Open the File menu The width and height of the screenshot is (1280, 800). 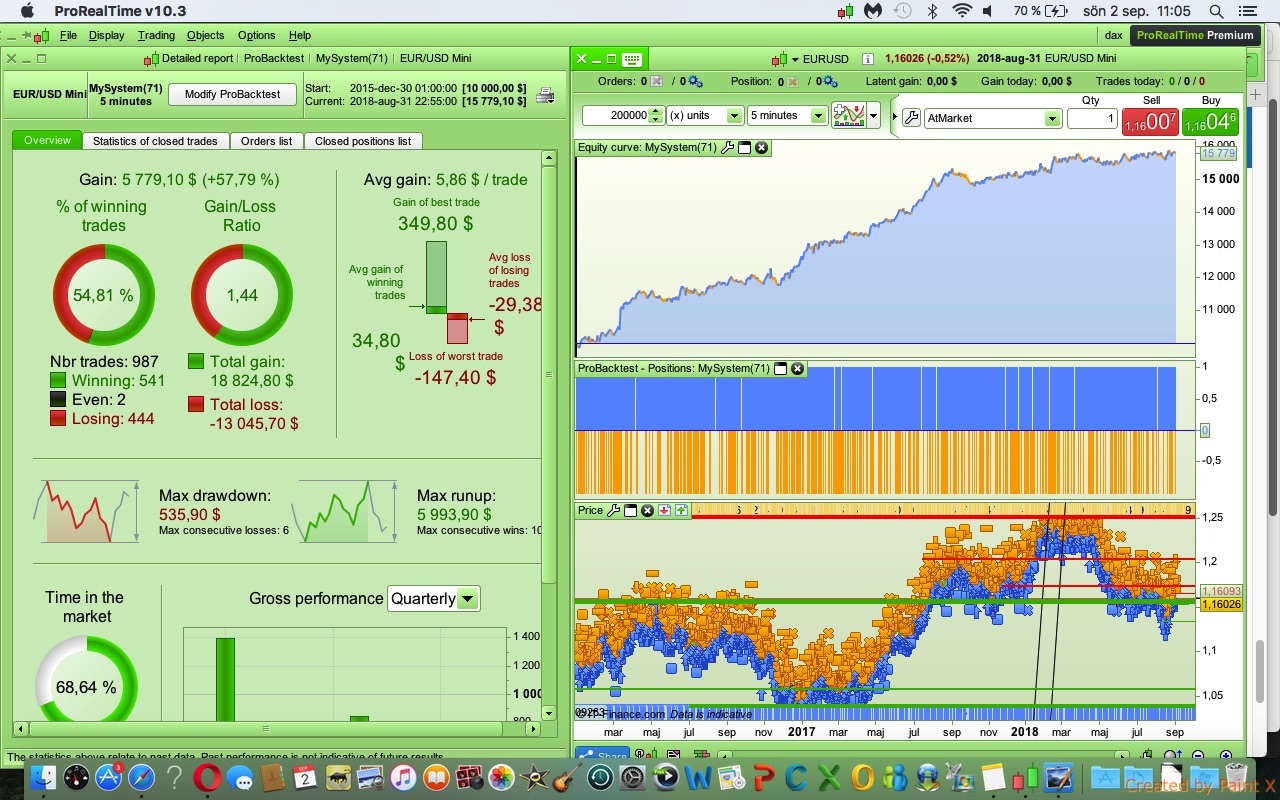68,35
